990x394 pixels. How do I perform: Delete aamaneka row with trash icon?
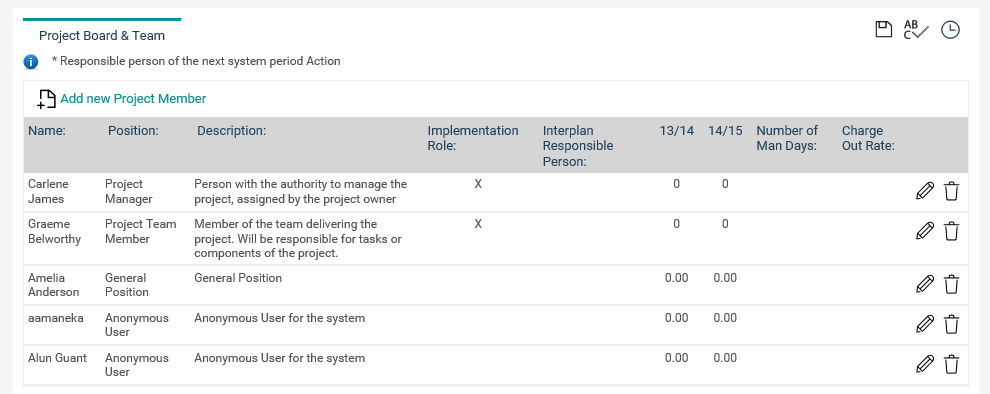pyautogui.click(x=951, y=325)
